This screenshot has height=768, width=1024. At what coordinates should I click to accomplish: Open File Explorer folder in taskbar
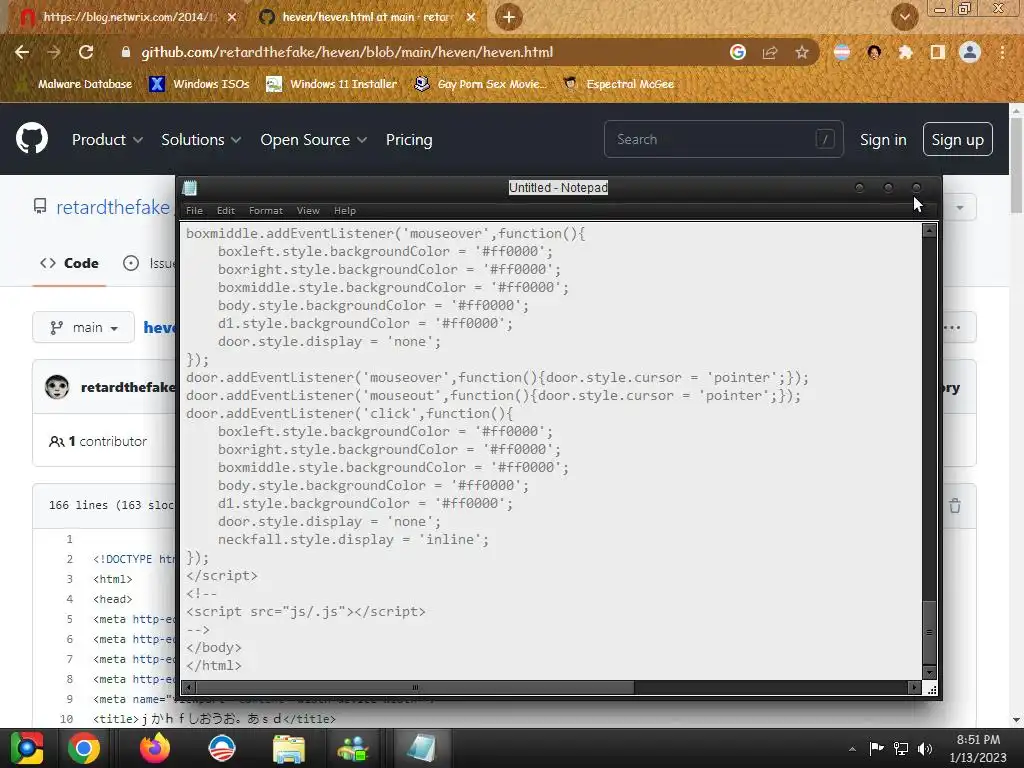pos(289,748)
